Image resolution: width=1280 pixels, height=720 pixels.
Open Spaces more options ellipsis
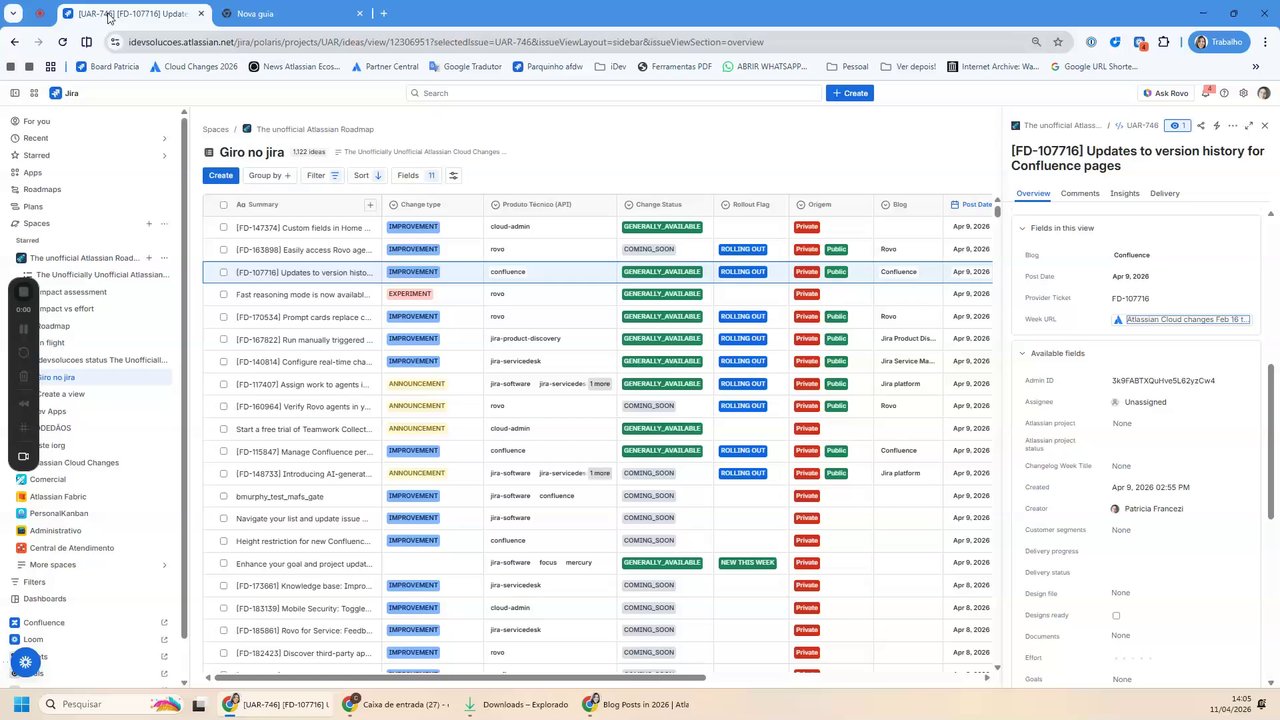click(164, 223)
